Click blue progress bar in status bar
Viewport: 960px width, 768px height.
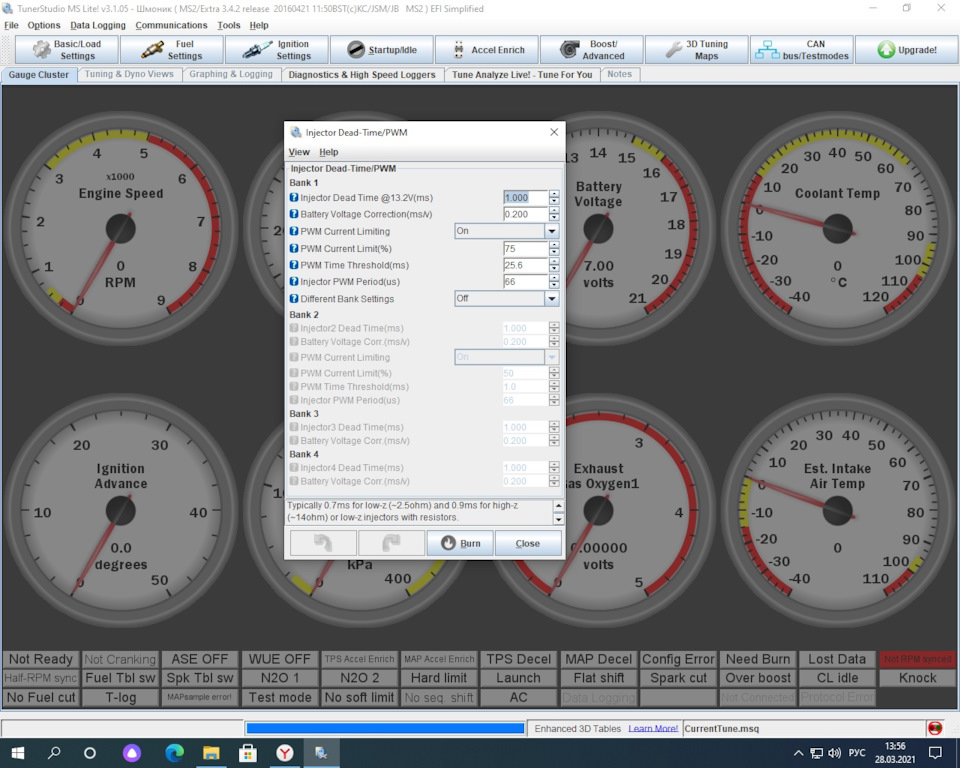(385, 728)
